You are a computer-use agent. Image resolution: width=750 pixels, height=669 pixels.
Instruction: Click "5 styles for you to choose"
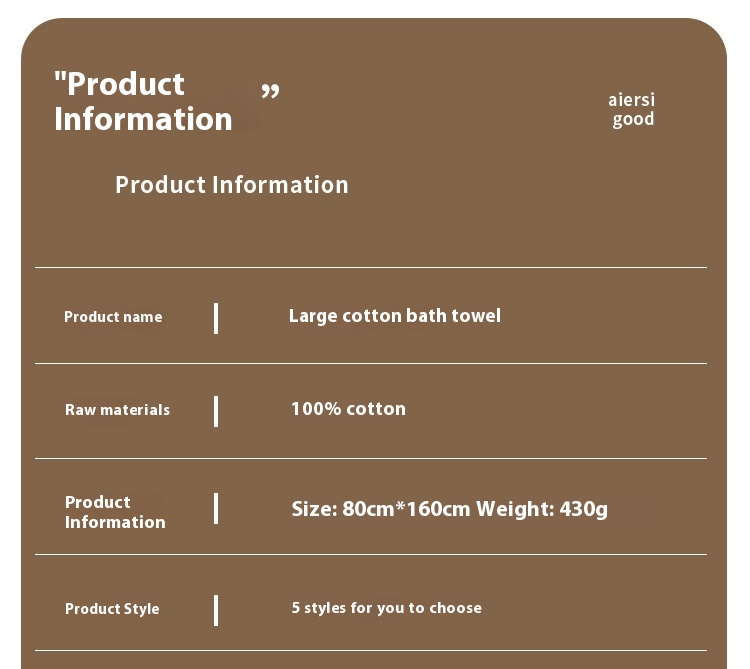point(386,608)
